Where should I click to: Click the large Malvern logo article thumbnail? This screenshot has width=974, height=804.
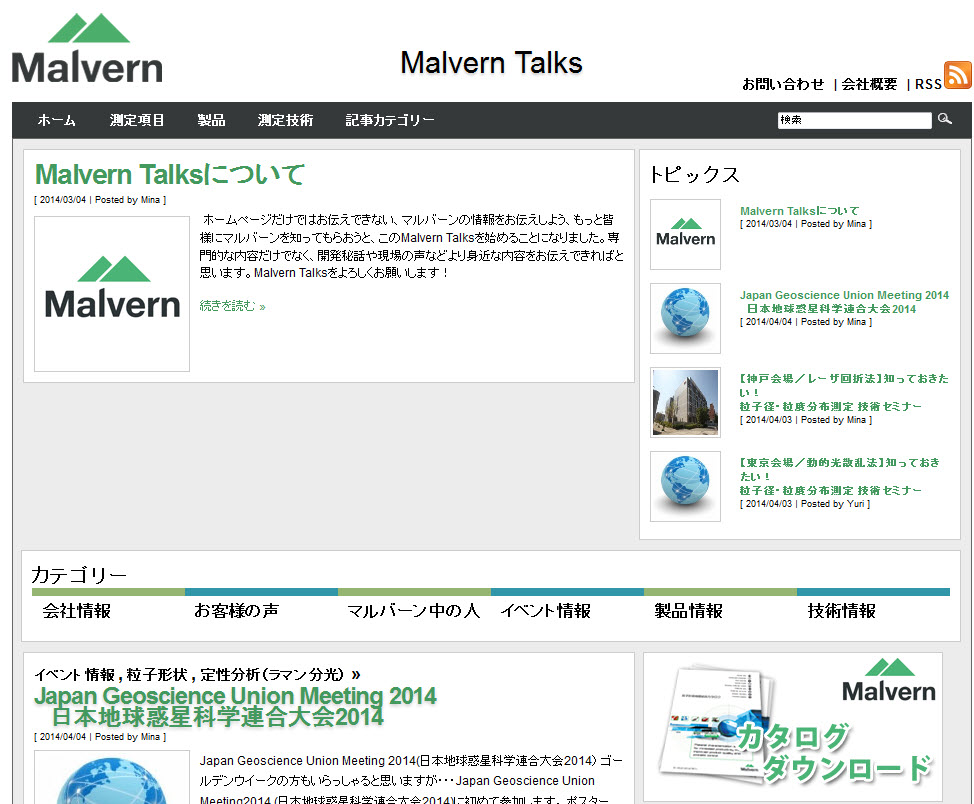(x=112, y=294)
